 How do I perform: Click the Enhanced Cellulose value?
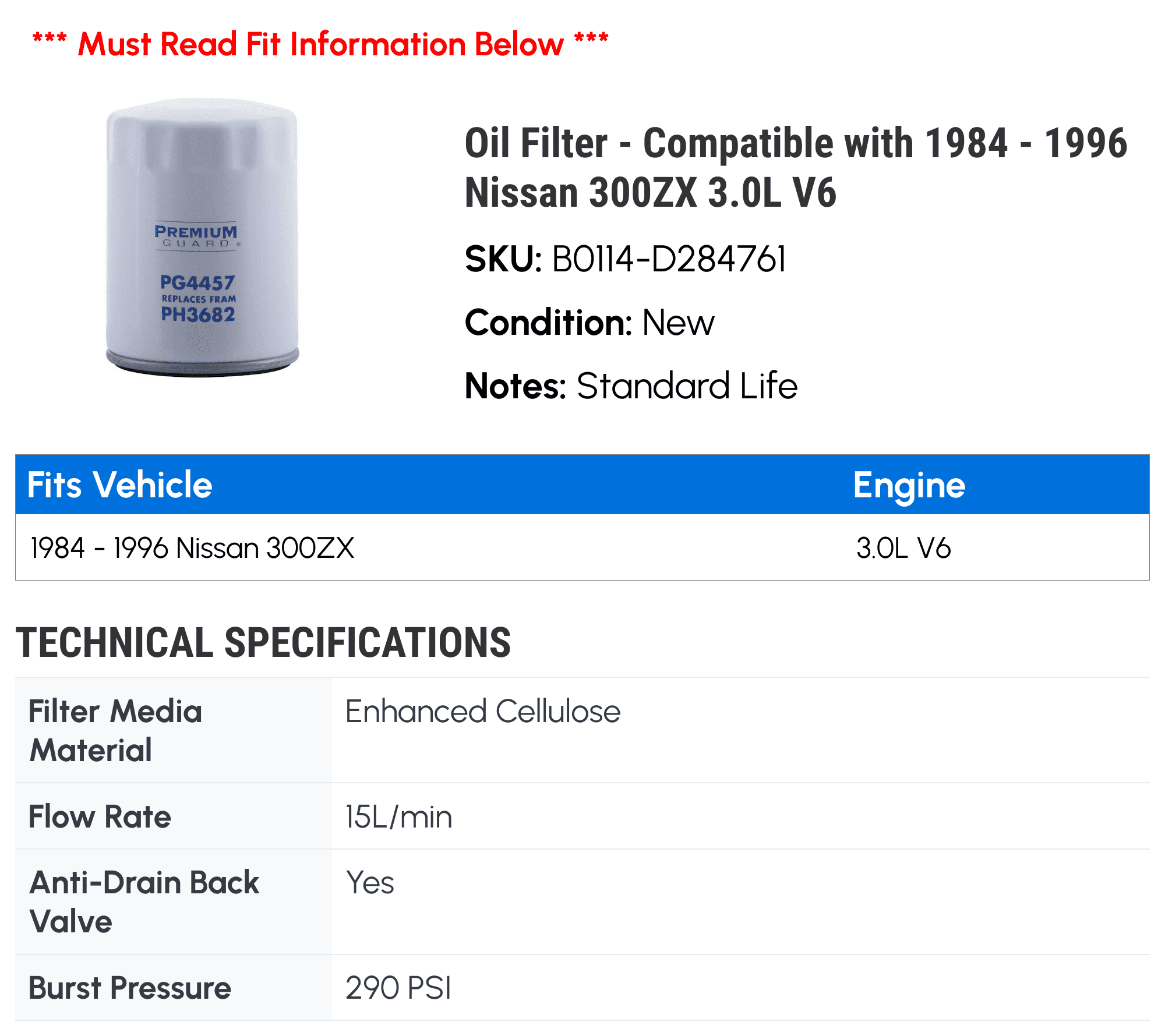[483, 712]
